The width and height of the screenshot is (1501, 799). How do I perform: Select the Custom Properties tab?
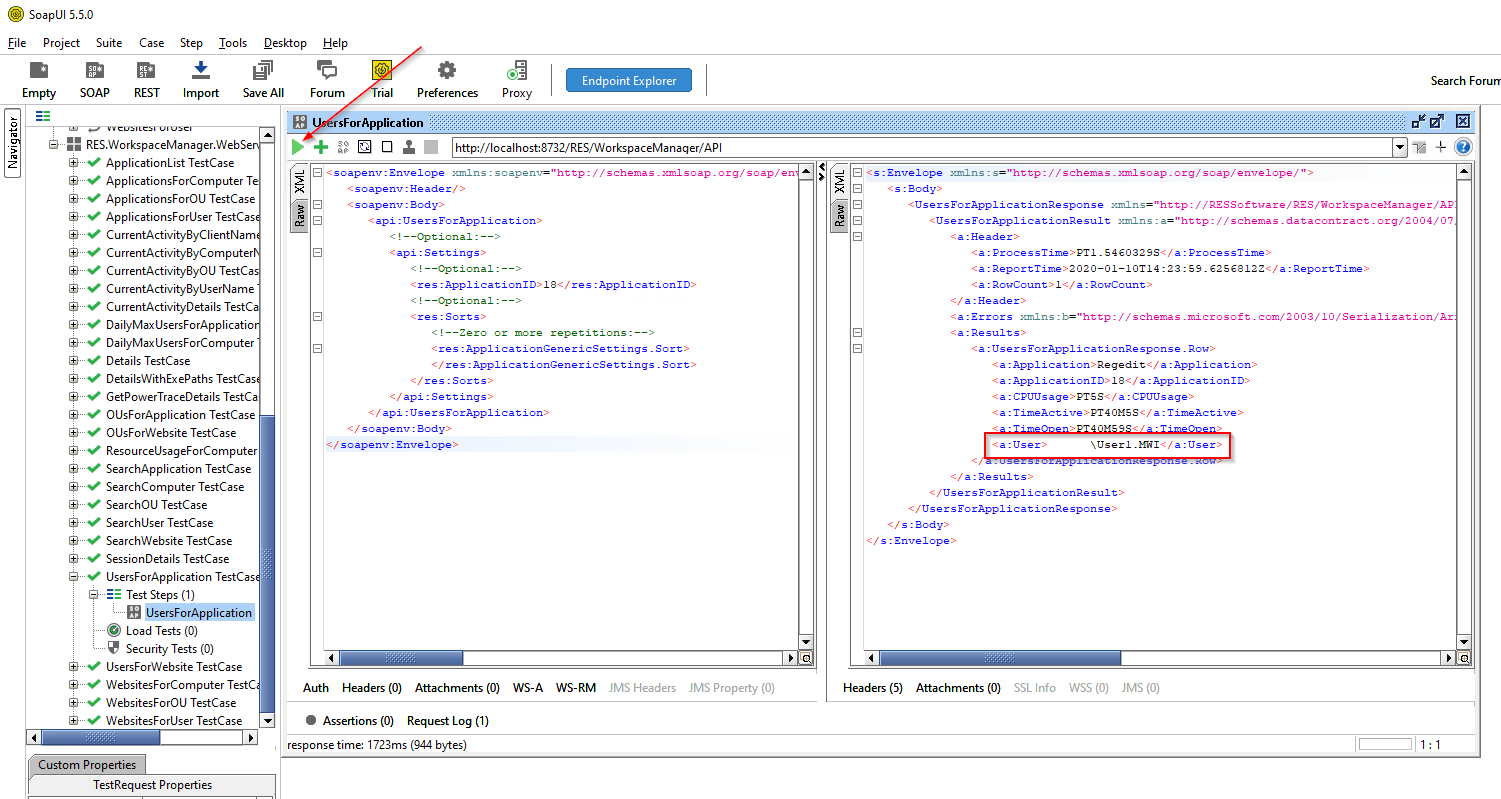pos(86,764)
